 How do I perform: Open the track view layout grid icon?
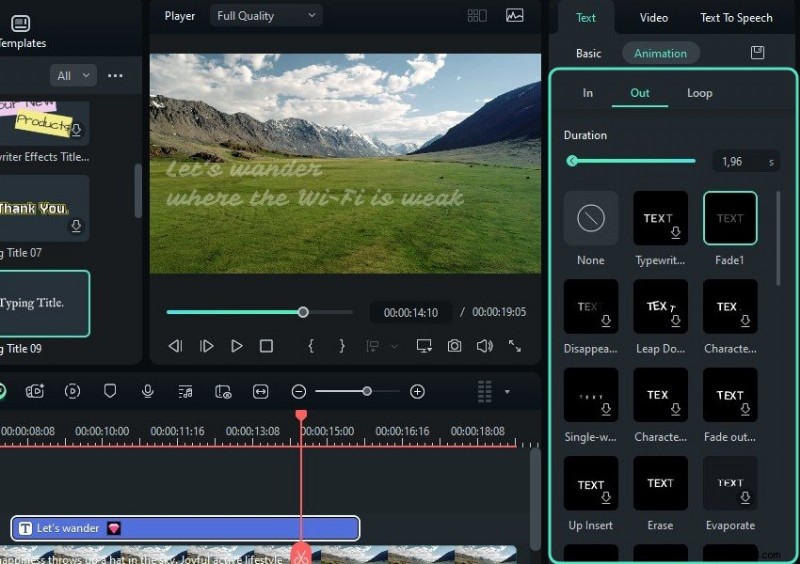click(x=485, y=391)
